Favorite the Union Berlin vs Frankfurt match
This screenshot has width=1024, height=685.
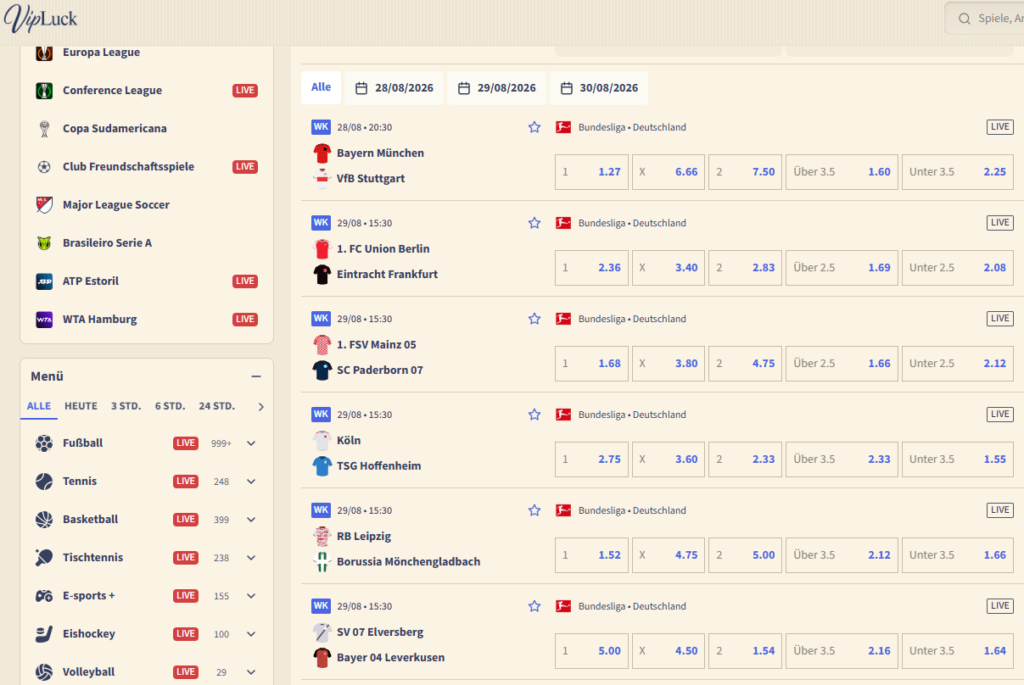tap(534, 223)
